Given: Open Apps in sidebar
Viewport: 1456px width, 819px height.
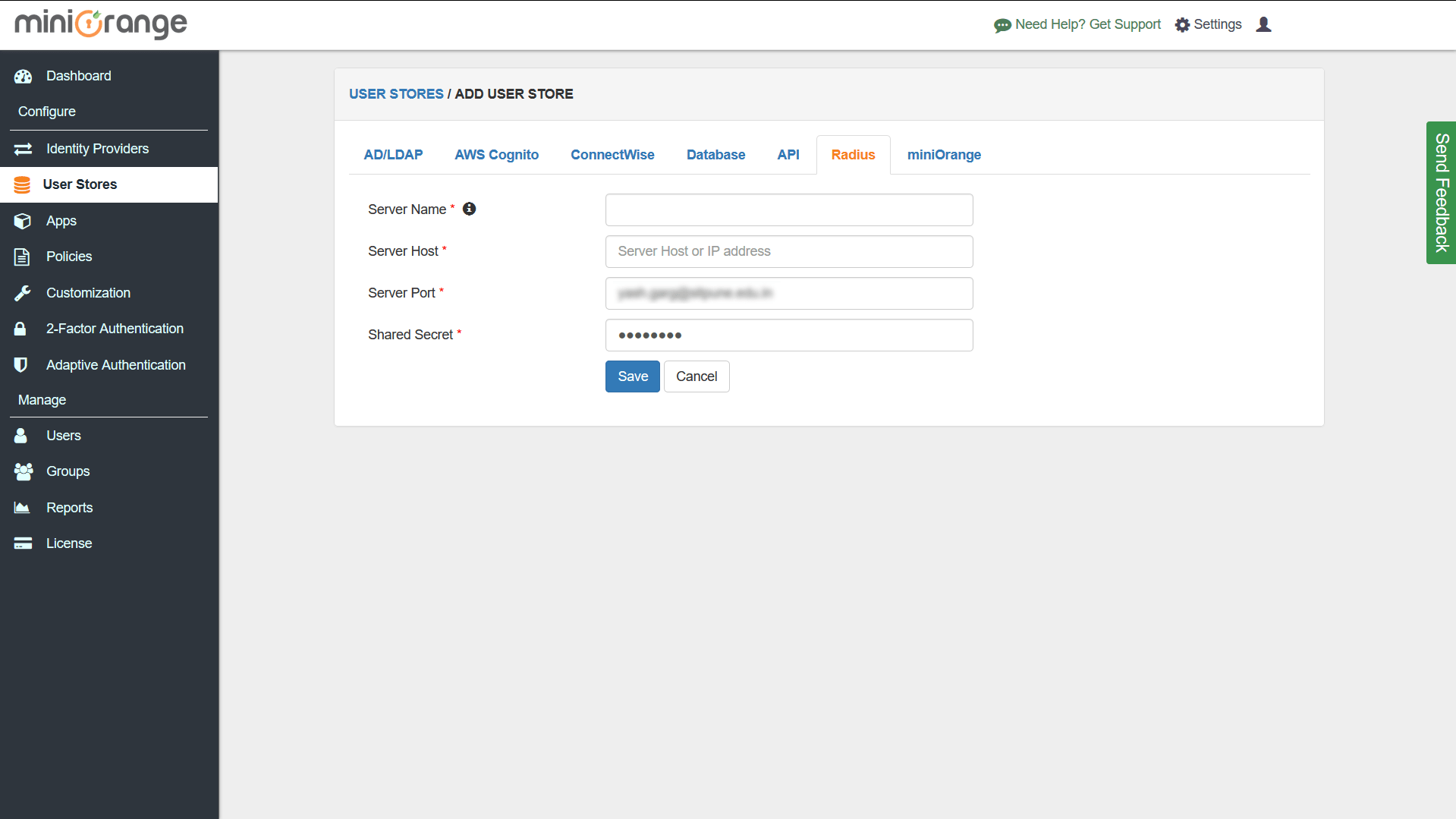Looking at the screenshot, I should pyautogui.click(x=109, y=221).
